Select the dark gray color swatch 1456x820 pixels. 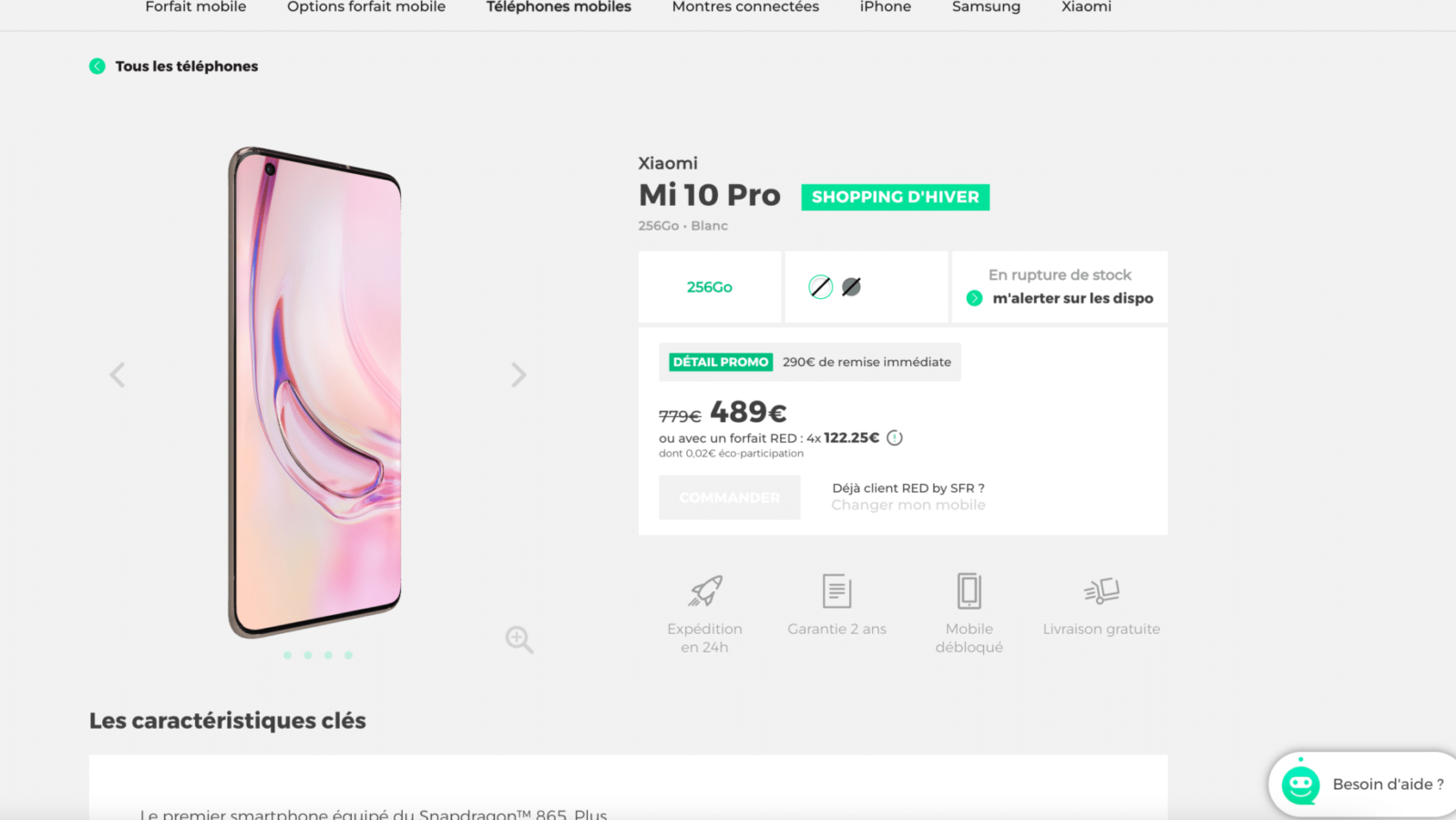[852, 287]
